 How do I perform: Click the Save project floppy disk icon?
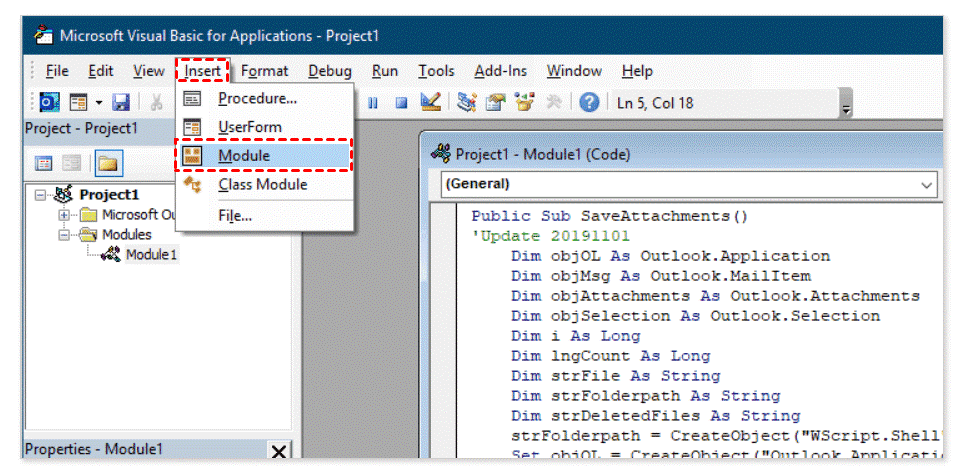[121, 102]
